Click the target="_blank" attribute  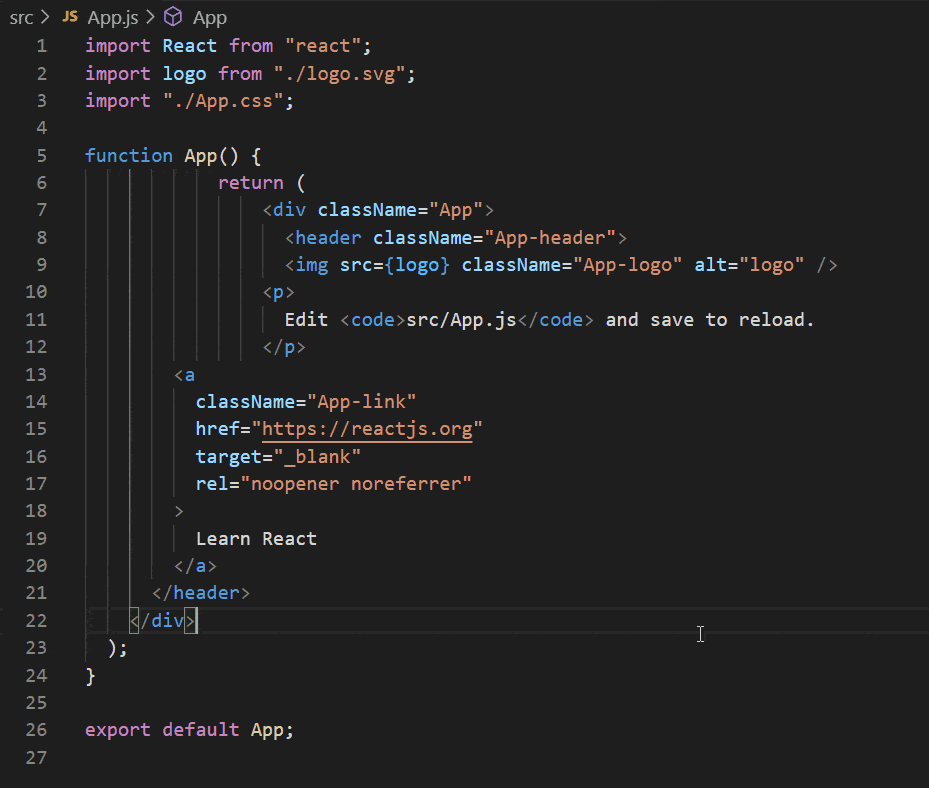click(278, 457)
